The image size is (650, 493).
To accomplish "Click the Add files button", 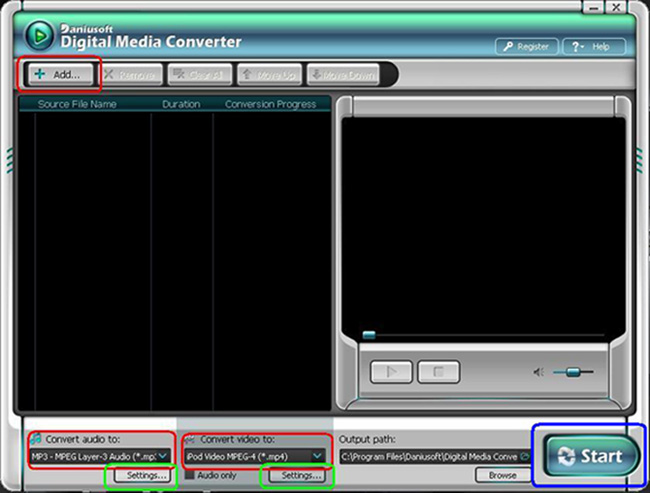I will tap(58, 74).
